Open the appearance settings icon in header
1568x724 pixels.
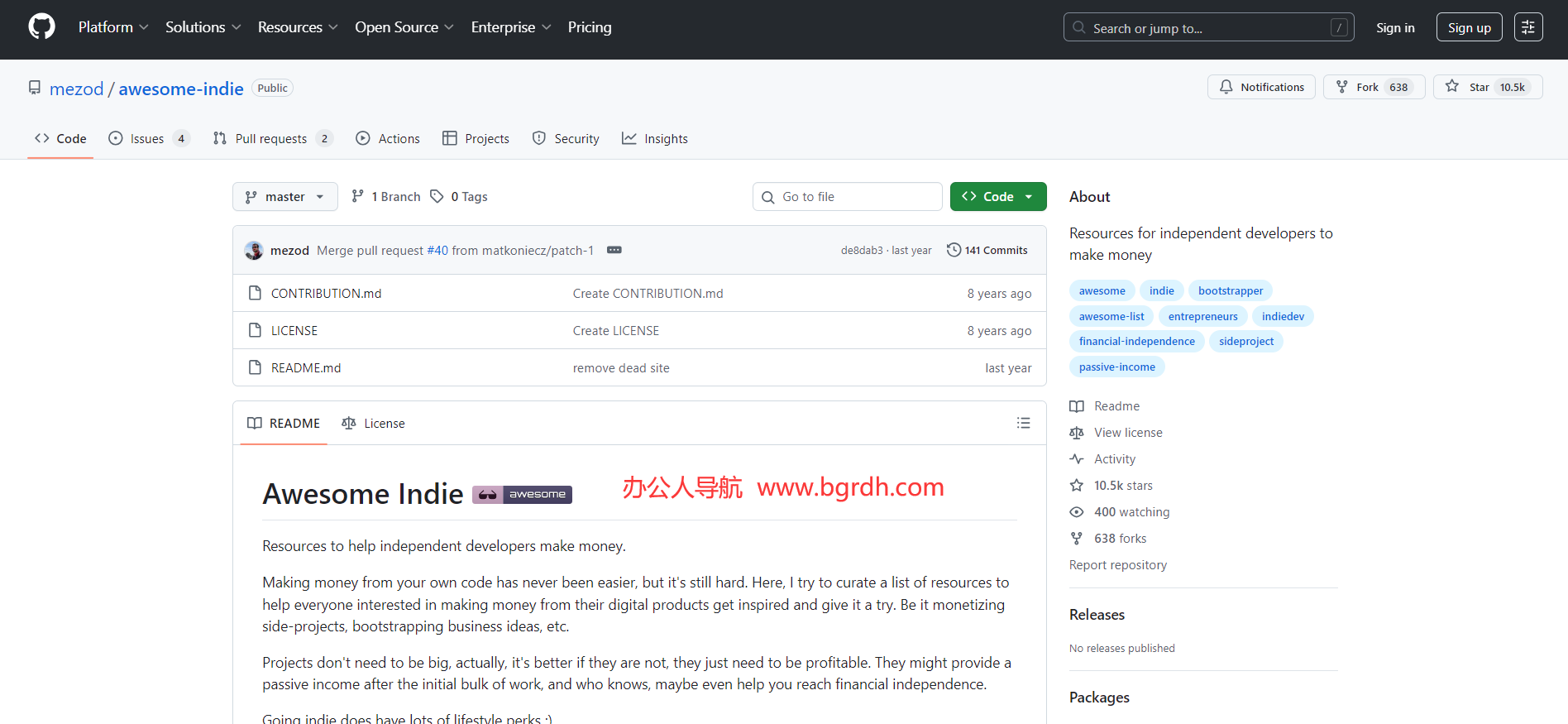coord(1527,27)
